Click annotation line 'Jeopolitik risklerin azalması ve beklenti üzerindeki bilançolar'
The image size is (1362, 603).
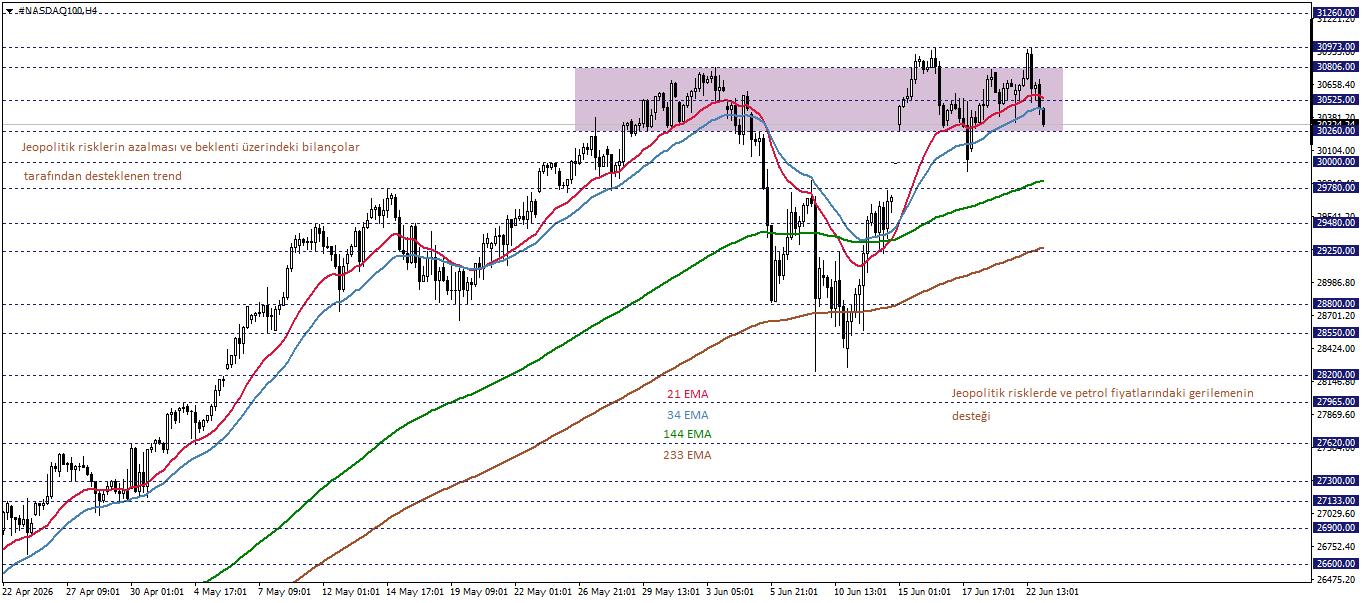coord(190,147)
